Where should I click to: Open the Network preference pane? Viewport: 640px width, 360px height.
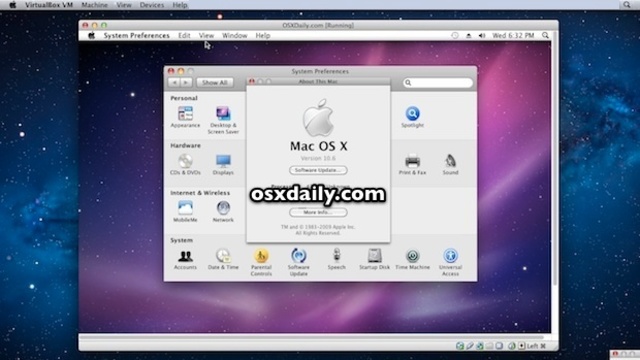point(223,208)
